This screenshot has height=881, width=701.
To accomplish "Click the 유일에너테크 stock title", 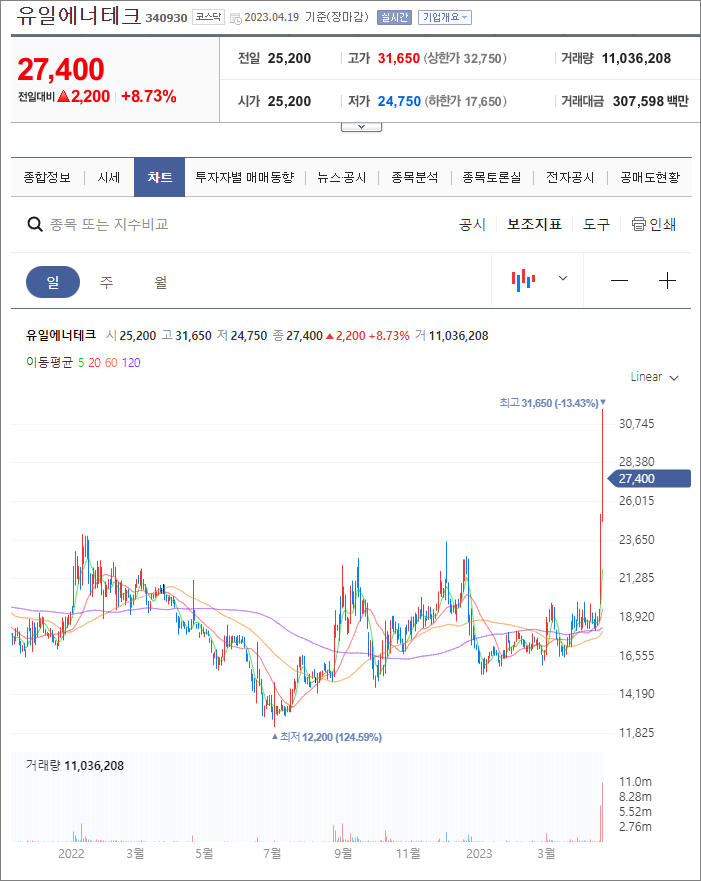I will pyautogui.click(x=78, y=16).
